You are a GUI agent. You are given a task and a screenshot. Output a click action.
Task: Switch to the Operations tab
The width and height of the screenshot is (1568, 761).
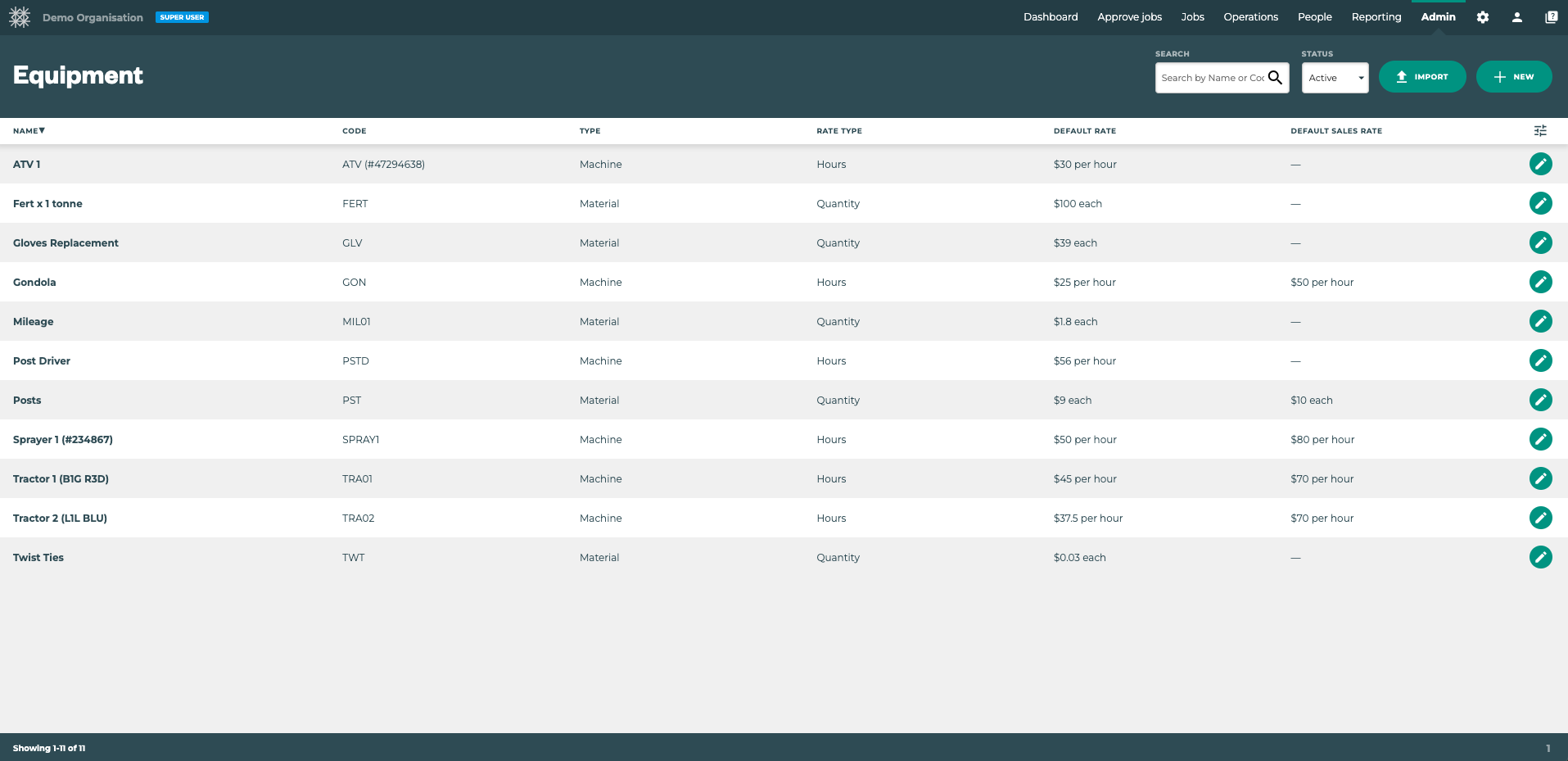click(x=1250, y=16)
